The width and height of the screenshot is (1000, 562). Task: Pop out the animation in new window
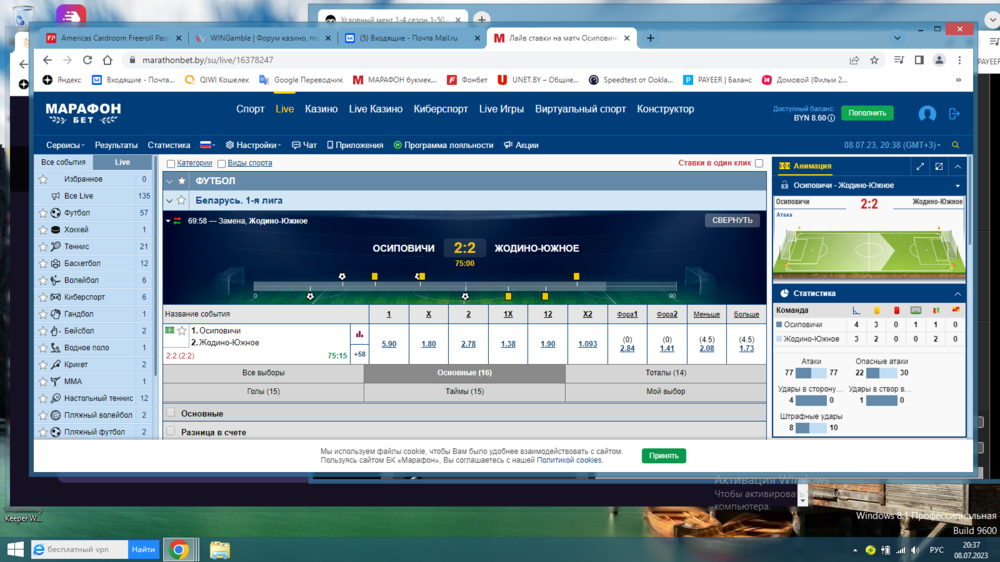[x=938, y=167]
